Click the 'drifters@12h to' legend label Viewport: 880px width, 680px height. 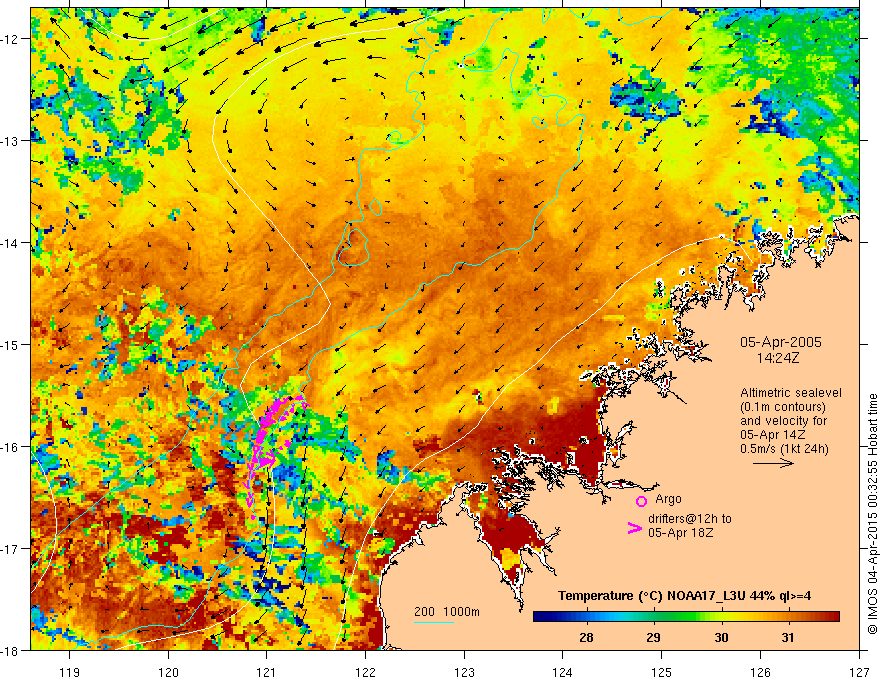[690, 519]
